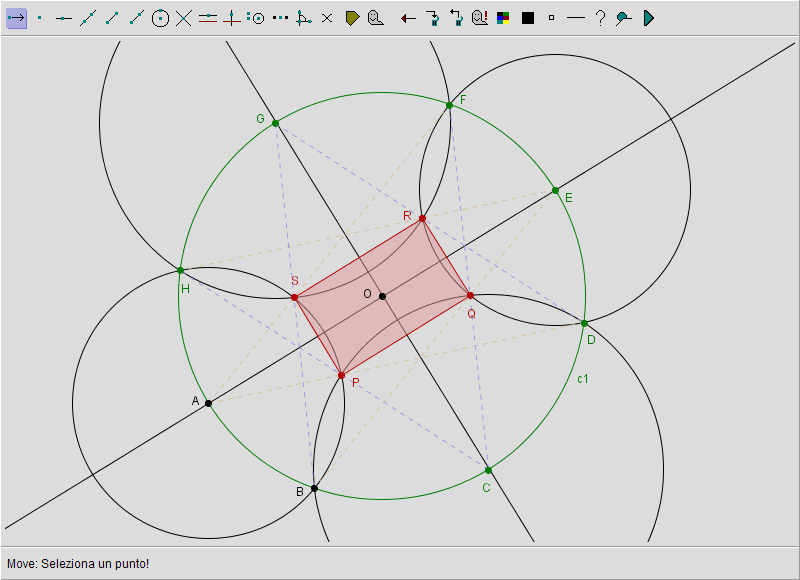This screenshot has width=800, height=580.
Task: Click the question mark help icon
Action: [x=601, y=18]
